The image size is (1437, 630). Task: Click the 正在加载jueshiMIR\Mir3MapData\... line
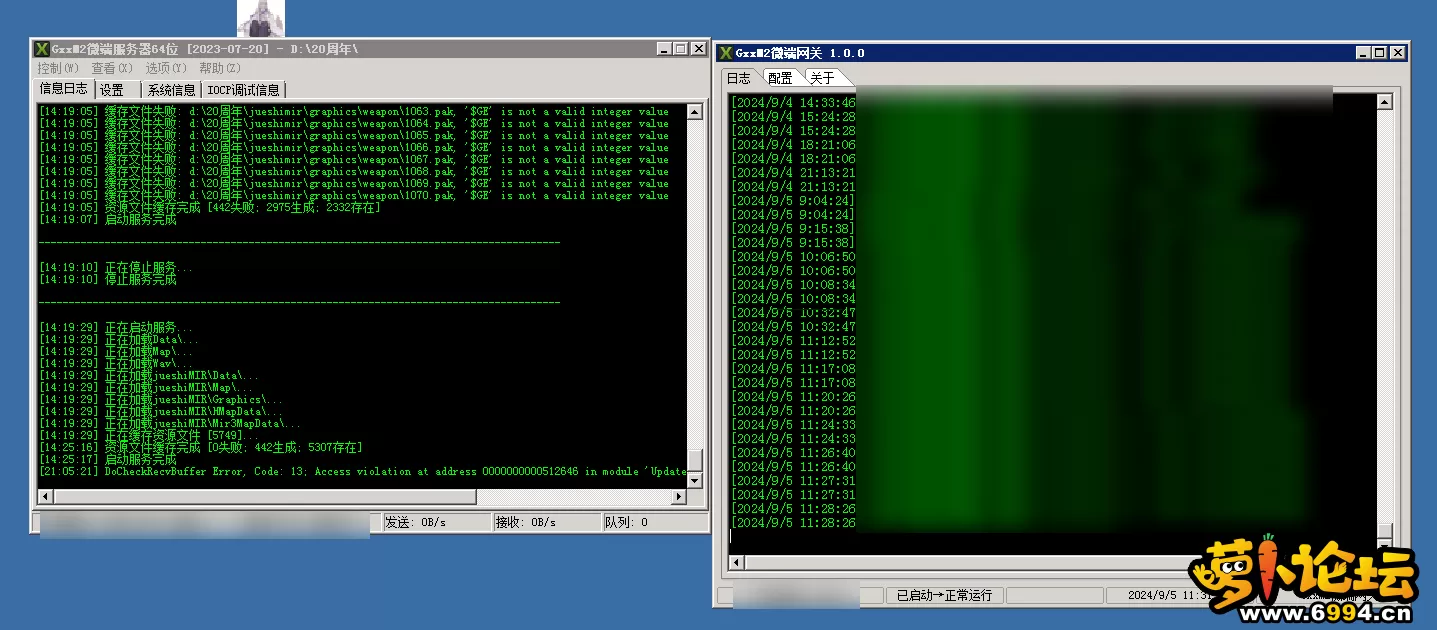click(x=169, y=424)
